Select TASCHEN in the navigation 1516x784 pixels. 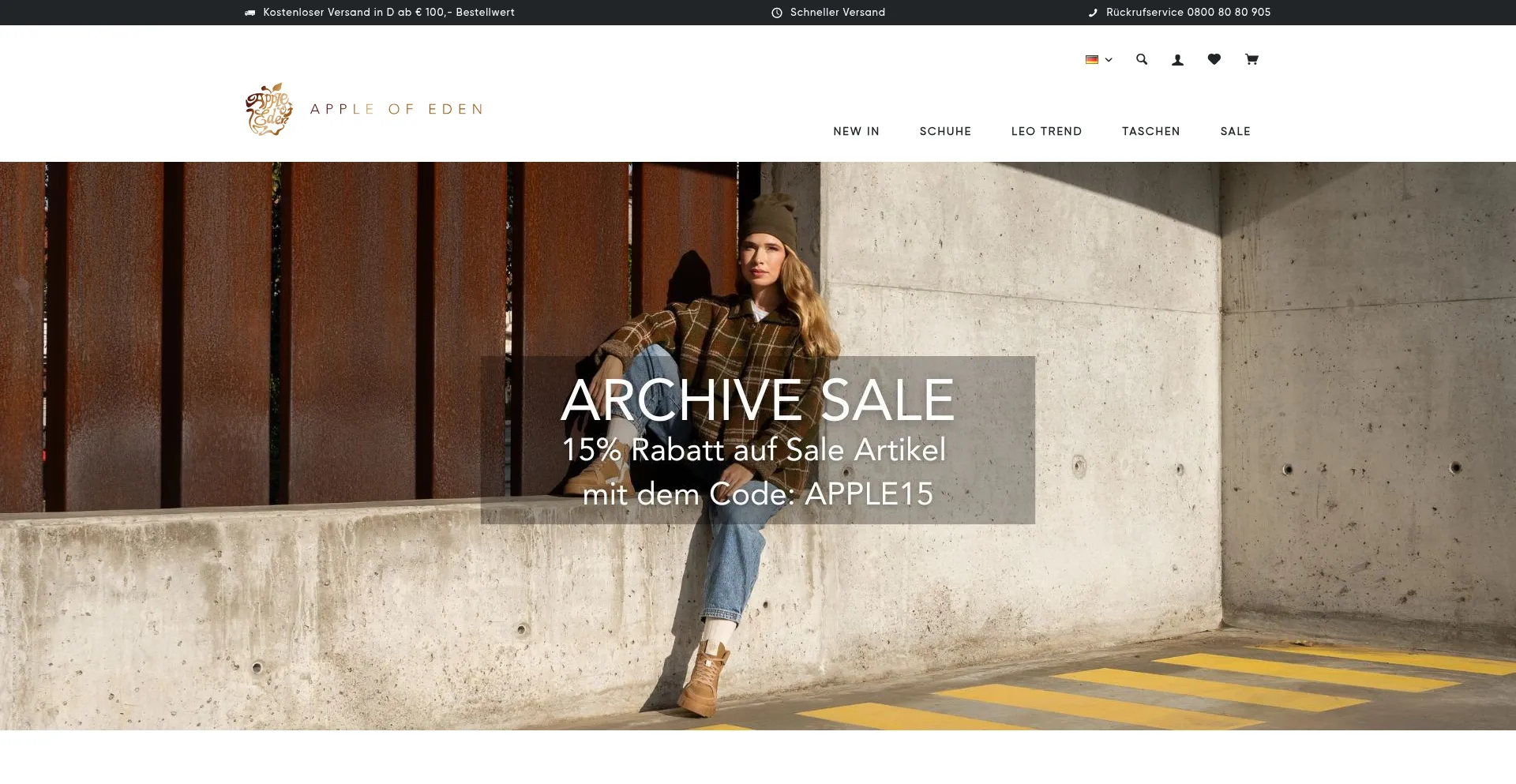click(1150, 131)
